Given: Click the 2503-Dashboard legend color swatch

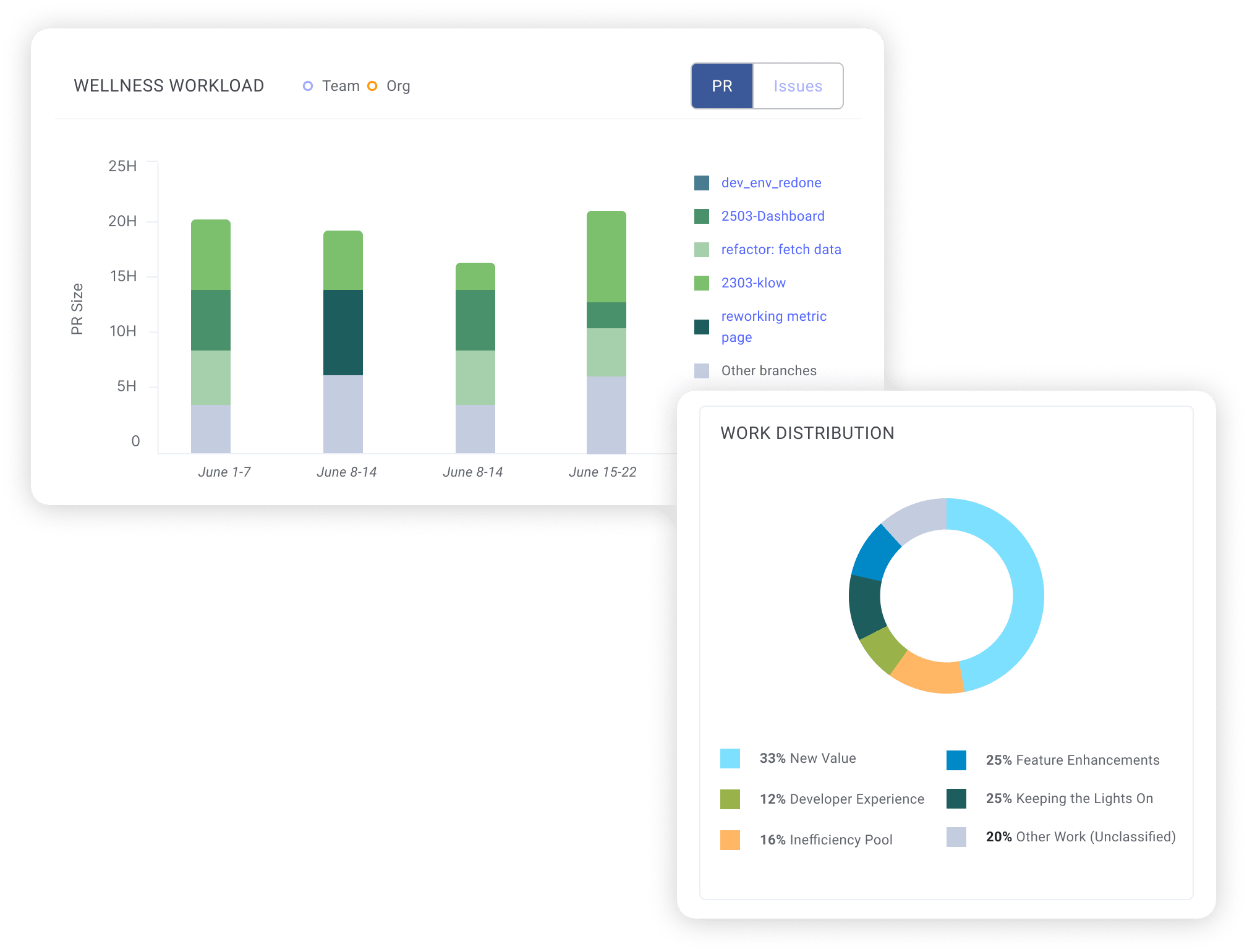Looking at the screenshot, I should [702, 216].
